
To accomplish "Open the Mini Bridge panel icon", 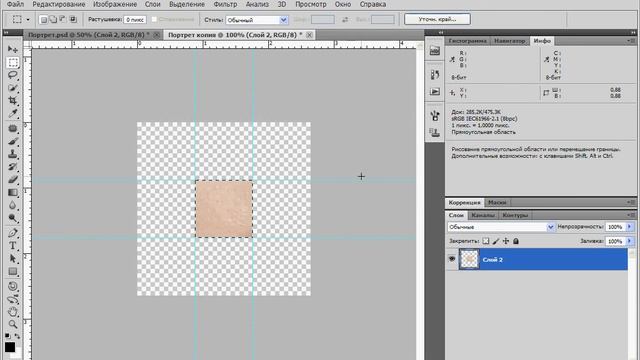I will [435, 51].
